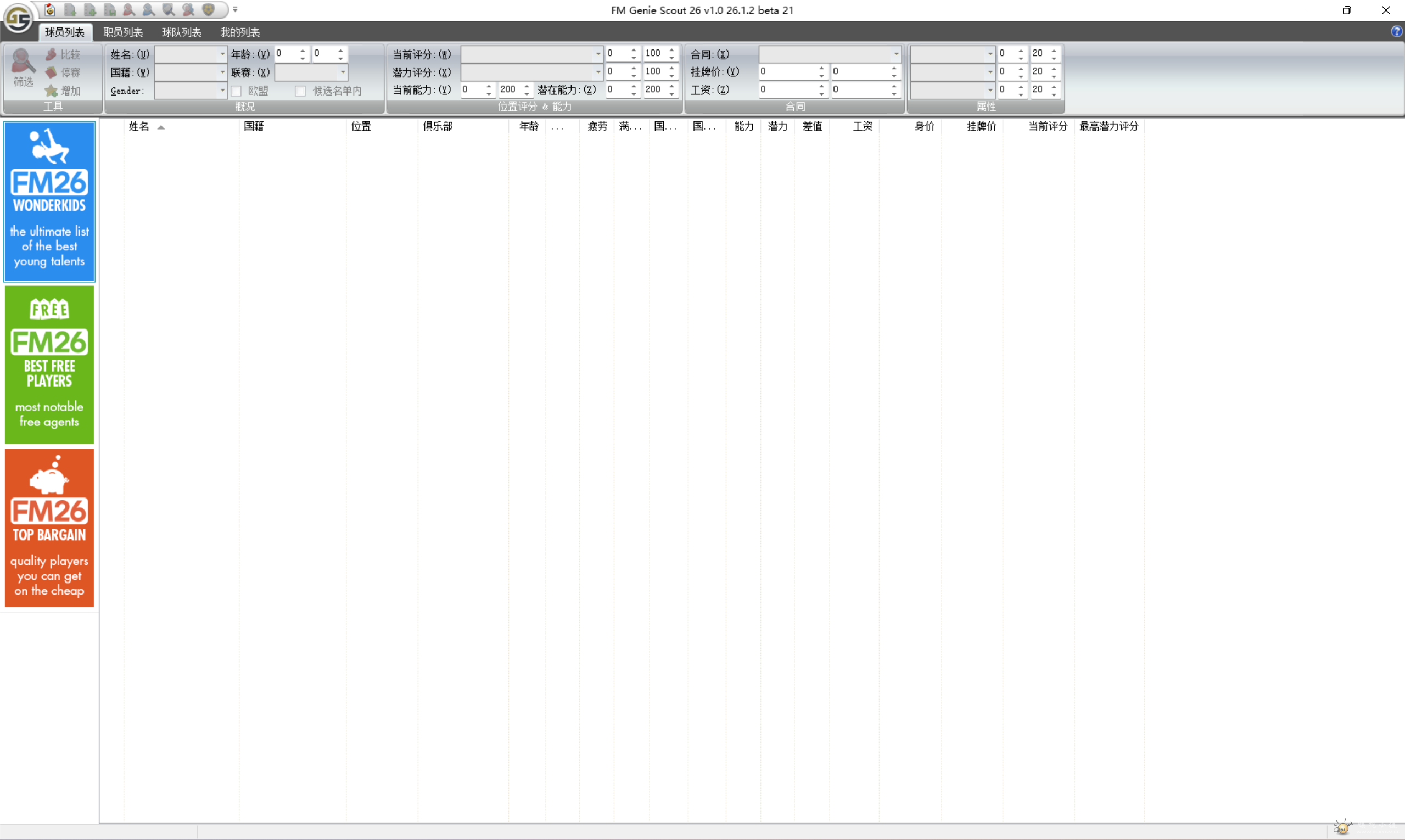This screenshot has height=840, width=1405.
Task: Click the 停赛 red card icon
Action: point(52,72)
